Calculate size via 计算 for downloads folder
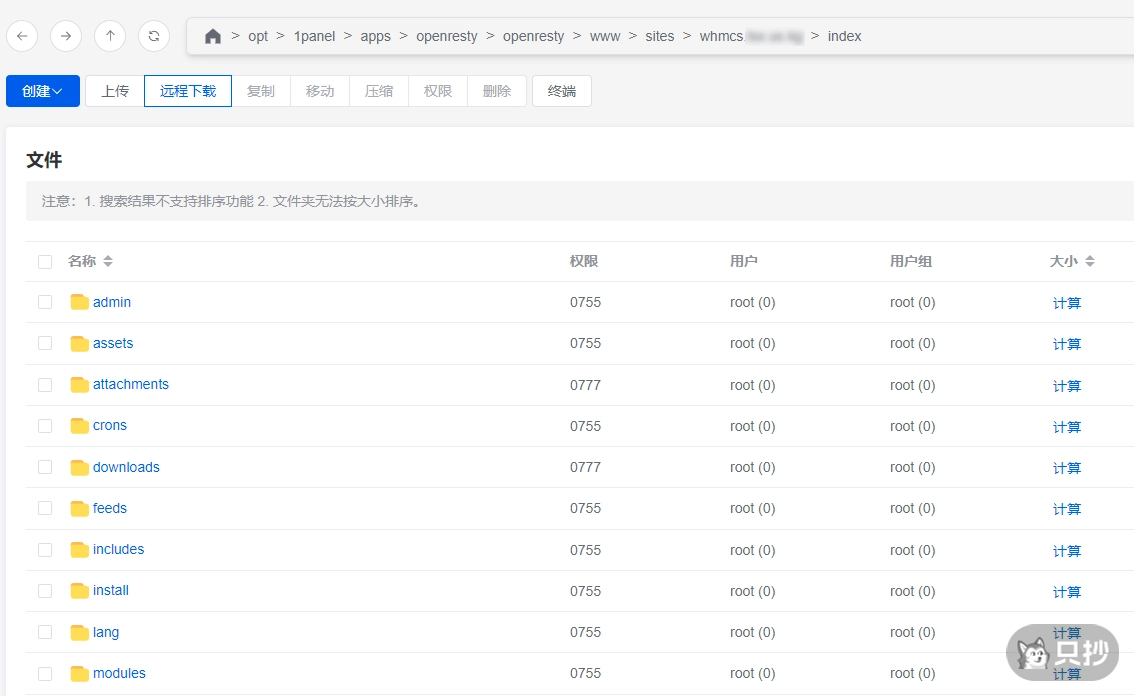Viewport: 1134px width, 696px height. pos(1067,468)
